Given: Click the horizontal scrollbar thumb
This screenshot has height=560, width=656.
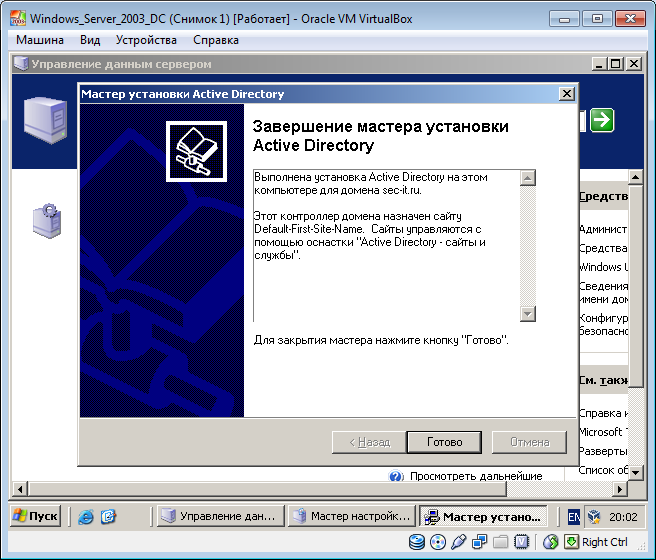Looking at the screenshot, I should tap(267, 488).
